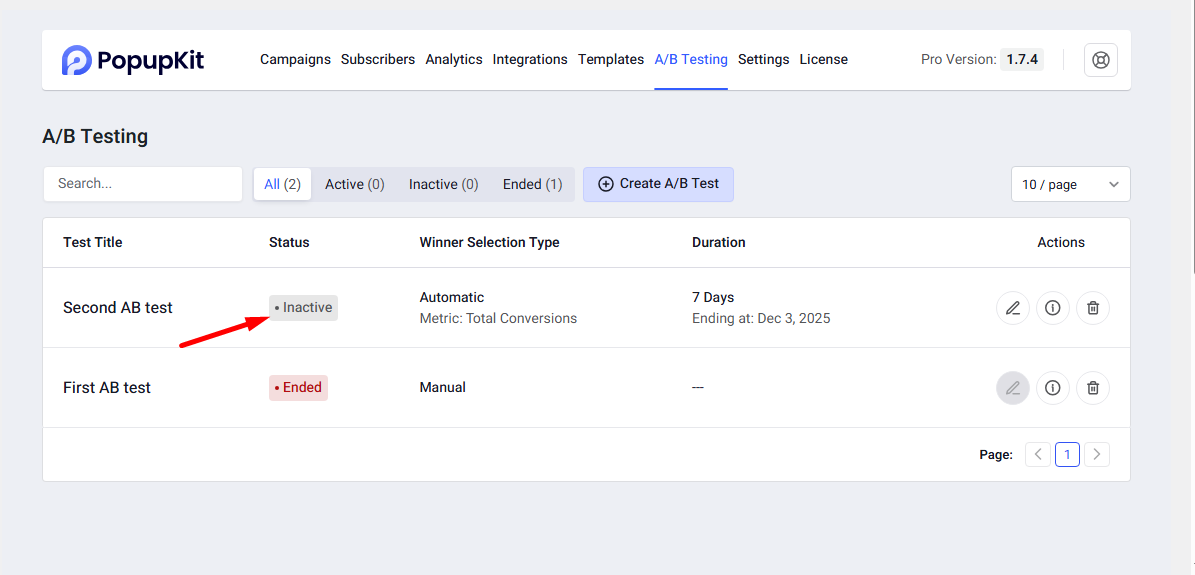The image size is (1195, 575).
Task: View info for First AB test
Action: [1052, 388]
